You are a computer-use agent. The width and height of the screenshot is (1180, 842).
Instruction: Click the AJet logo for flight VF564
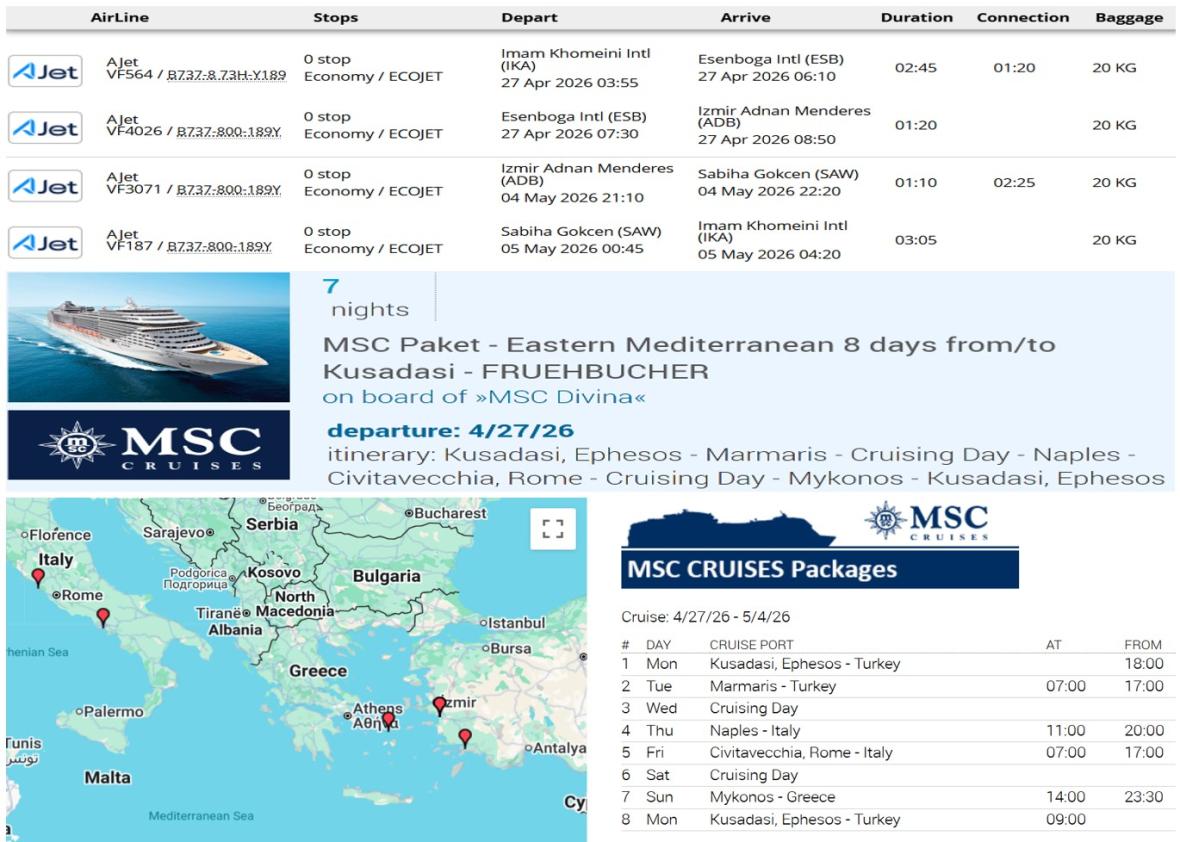coord(45,72)
